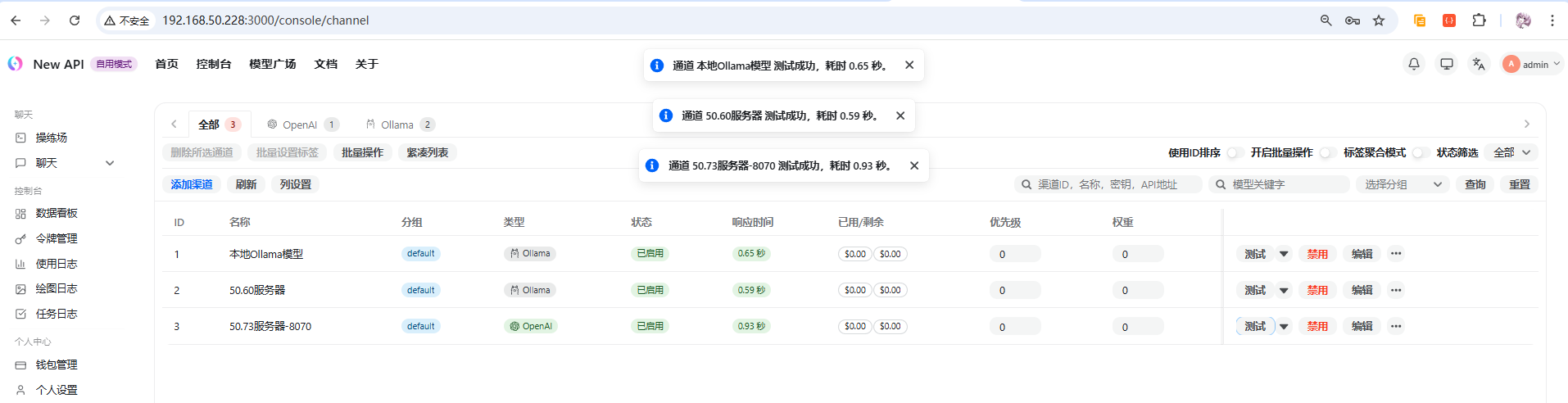Open the 状态筛选 dropdown showing 全部

click(1511, 153)
